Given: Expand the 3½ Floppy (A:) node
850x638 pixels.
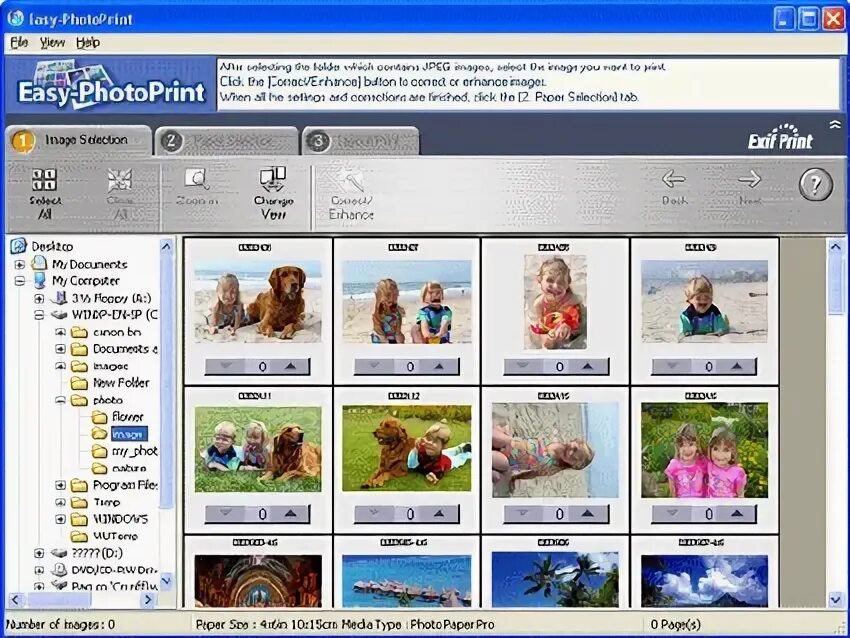Looking at the screenshot, I should point(39,299).
